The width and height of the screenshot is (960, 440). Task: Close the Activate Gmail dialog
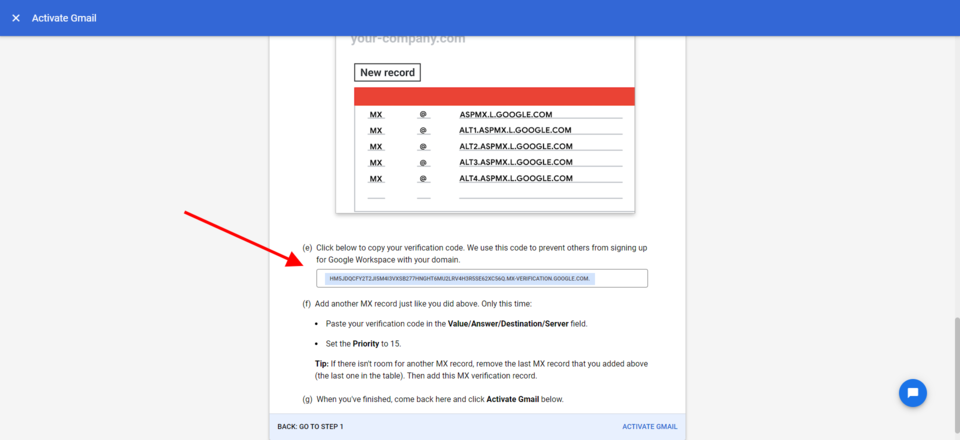(16, 18)
